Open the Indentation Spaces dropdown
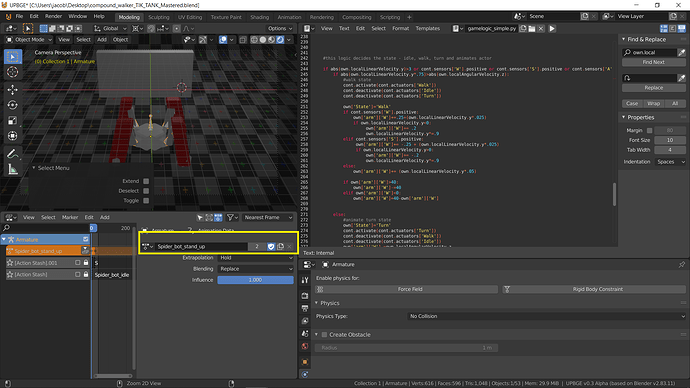 [670, 162]
